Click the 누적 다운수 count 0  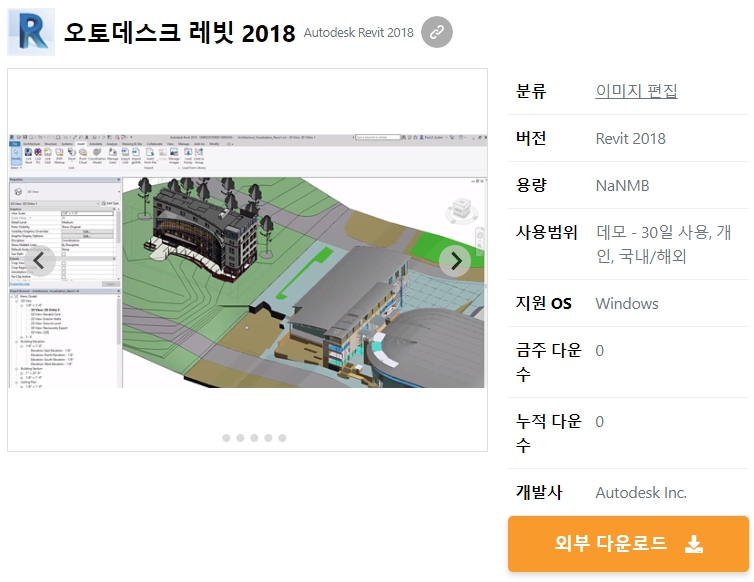point(599,422)
